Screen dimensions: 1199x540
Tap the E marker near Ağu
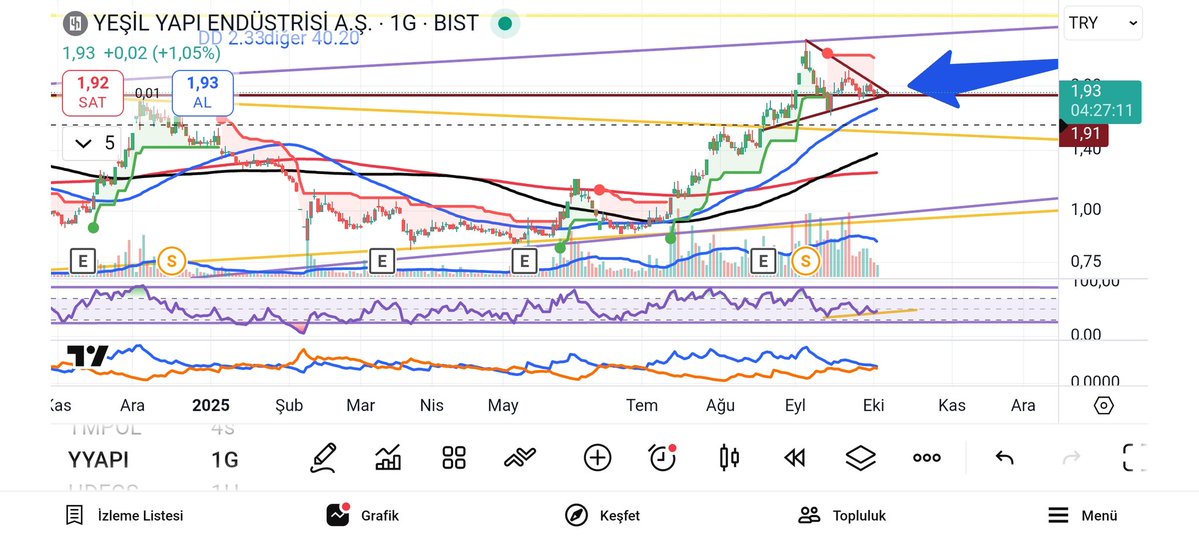coord(762,261)
